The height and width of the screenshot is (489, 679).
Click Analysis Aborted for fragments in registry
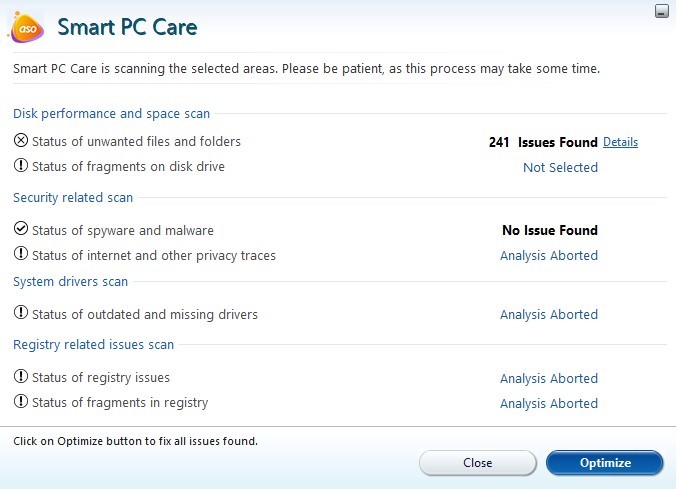549,404
